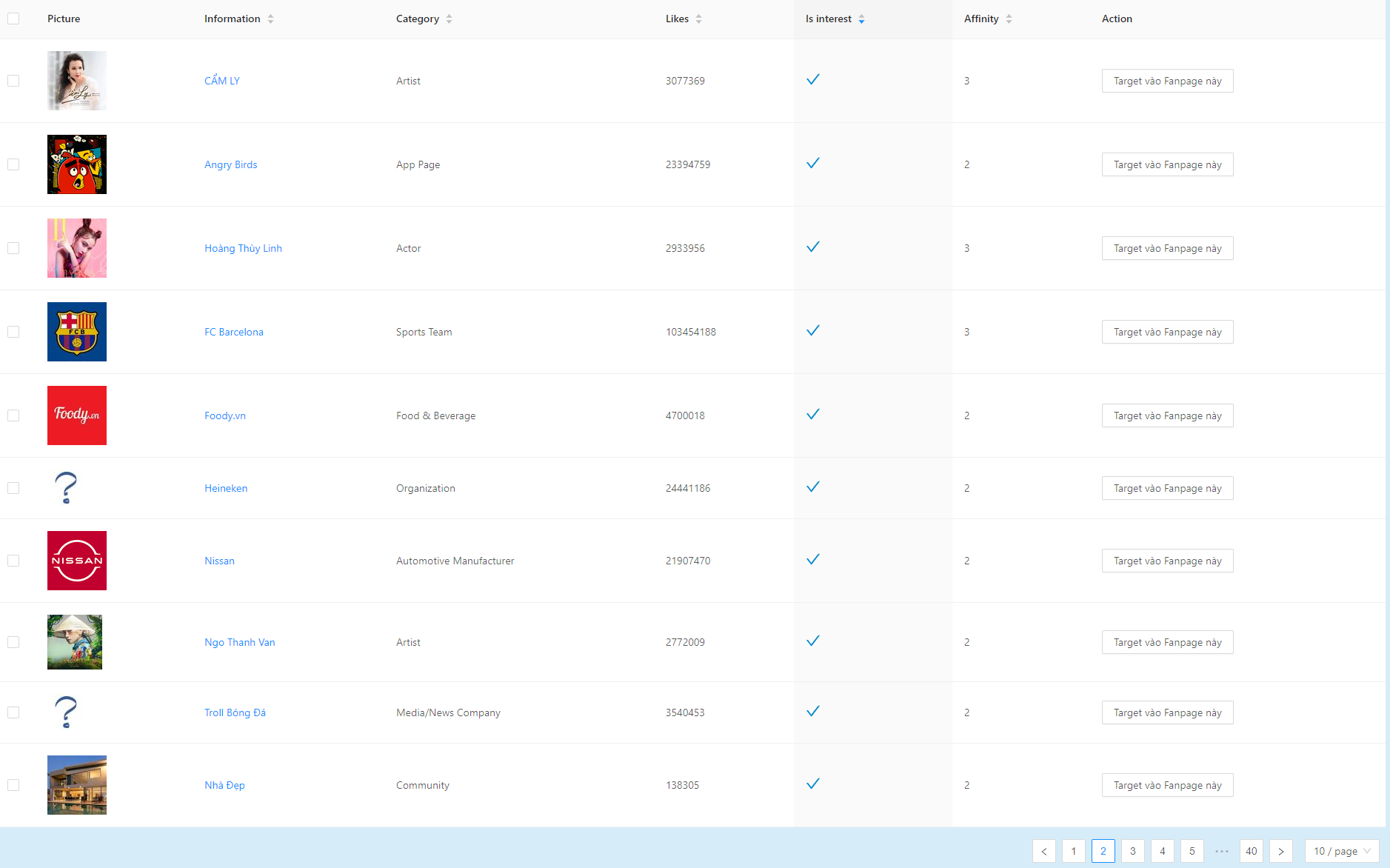Check the Heineken row checkbox
The width and height of the screenshot is (1390, 868).
[13, 488]
